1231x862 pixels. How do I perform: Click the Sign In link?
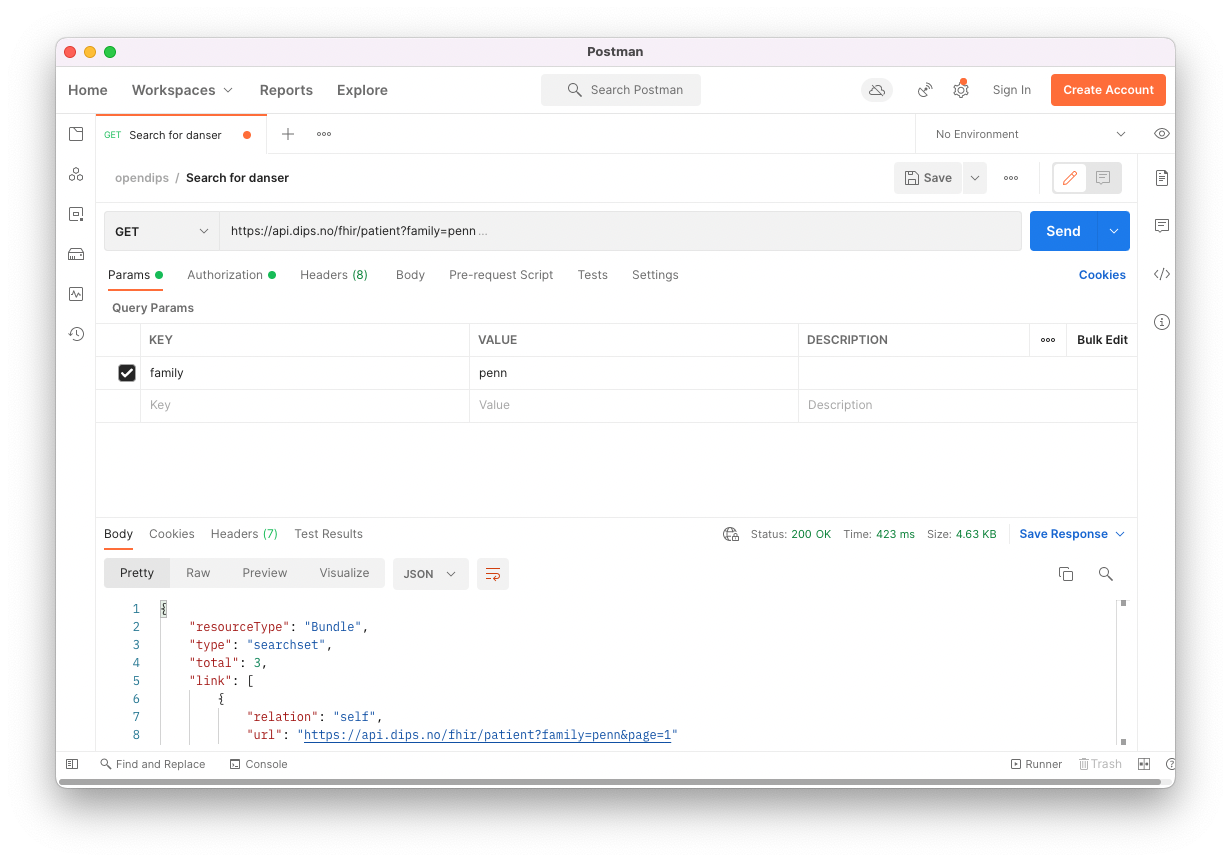pyautogui.click(x=1012, y=90)
